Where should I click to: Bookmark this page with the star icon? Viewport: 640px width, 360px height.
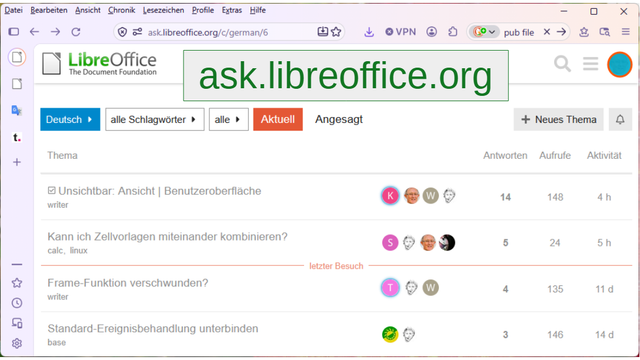tap(336, 32)
